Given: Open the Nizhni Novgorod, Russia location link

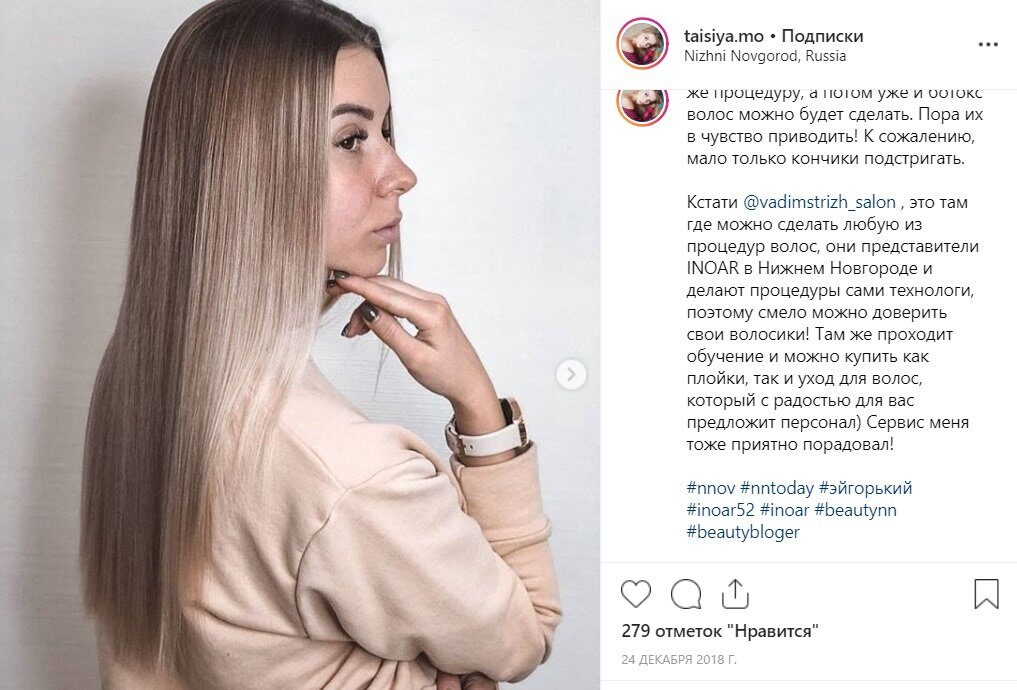Looking at the screenshot, I should coord(765,56).
